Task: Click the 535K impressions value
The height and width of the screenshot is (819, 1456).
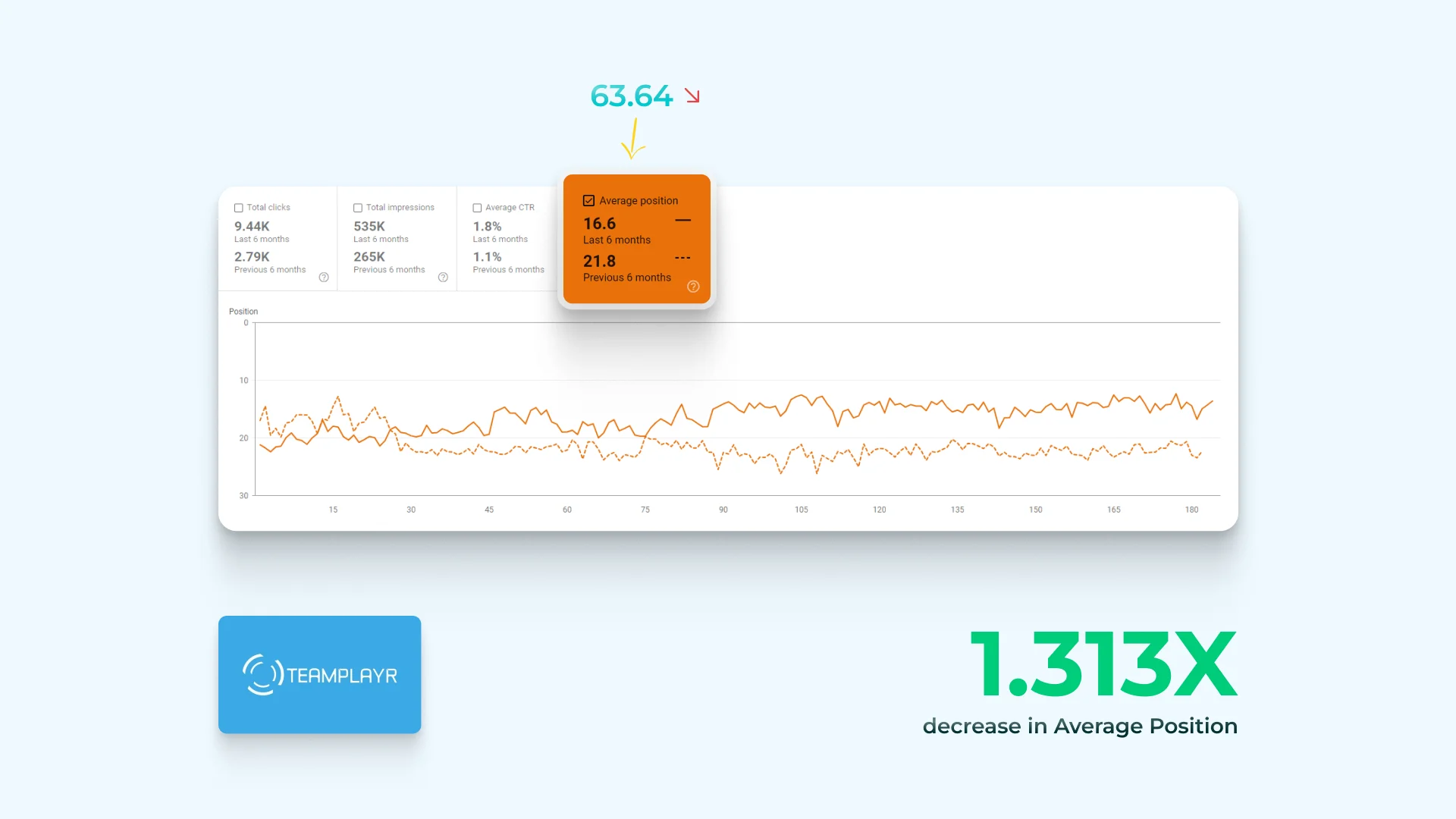Action: point(369,226)
